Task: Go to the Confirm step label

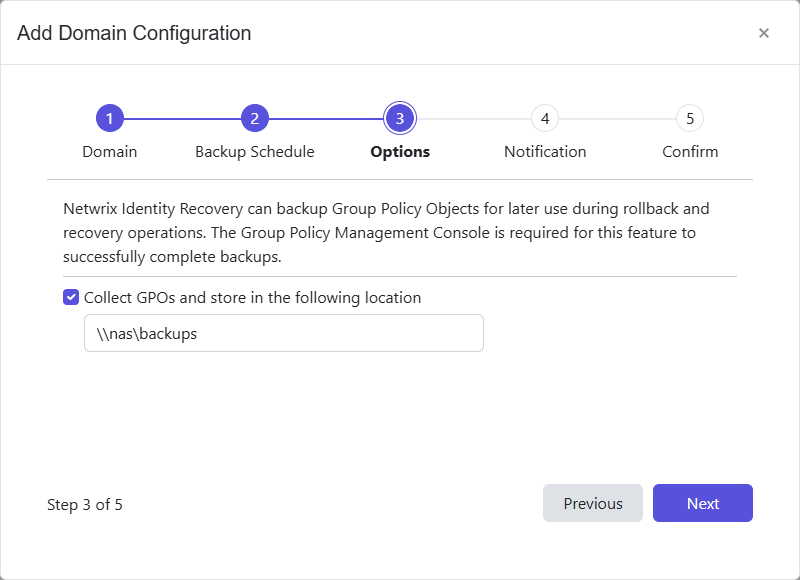Action: click(689, 151)
